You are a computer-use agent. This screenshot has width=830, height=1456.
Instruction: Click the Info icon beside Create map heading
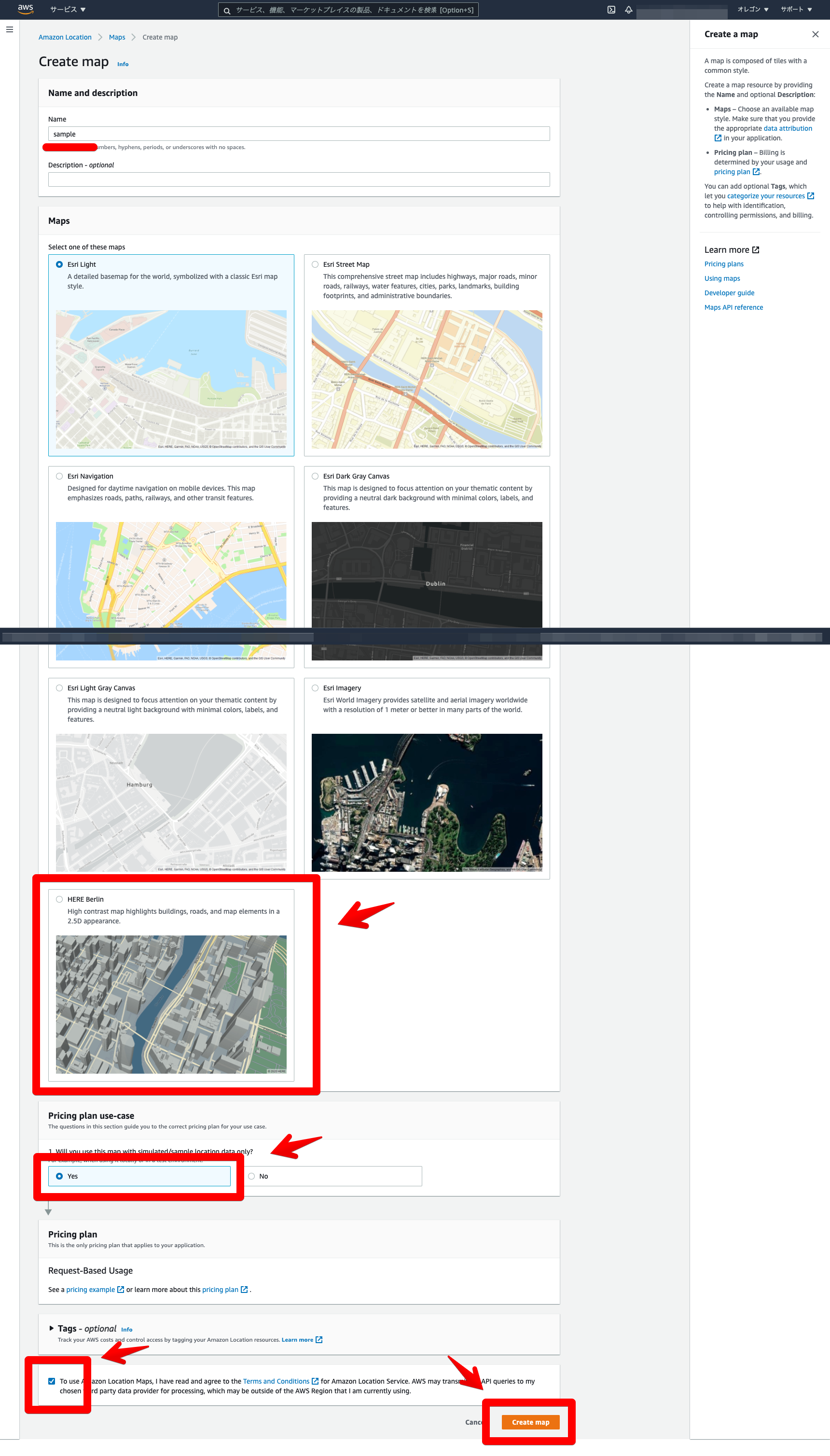(x=123, y=64)
